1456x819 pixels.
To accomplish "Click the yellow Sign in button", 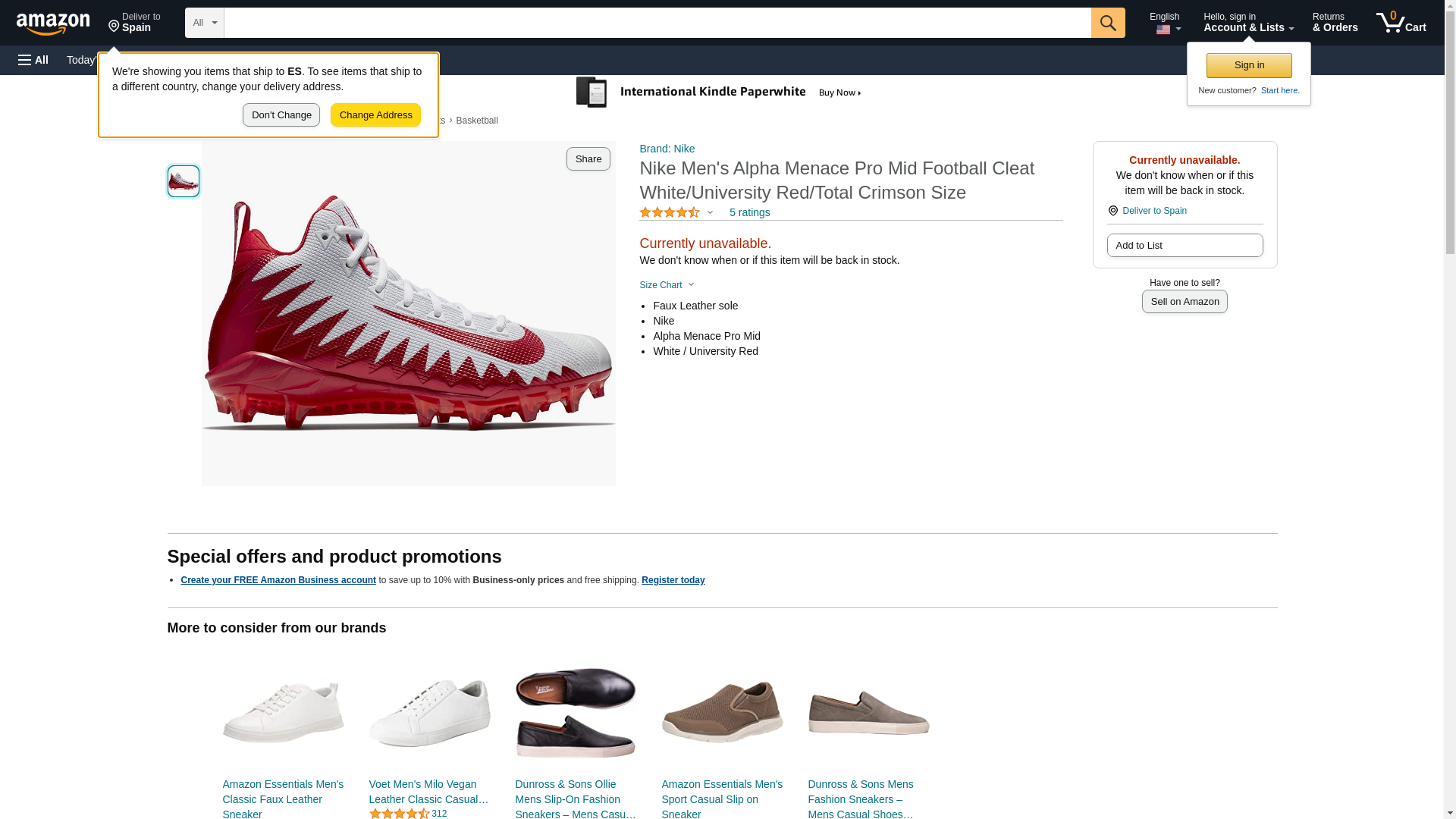I will tap(1248, 65).
